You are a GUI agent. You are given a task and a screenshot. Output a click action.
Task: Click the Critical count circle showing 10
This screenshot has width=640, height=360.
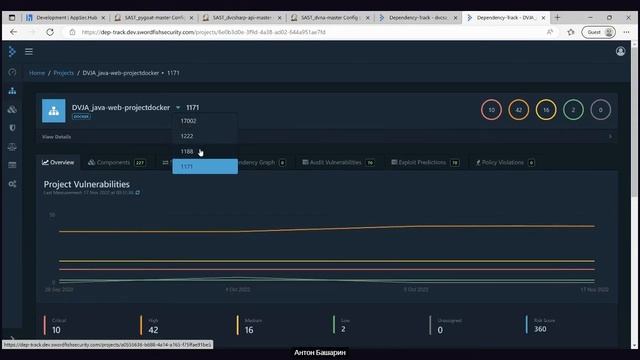pyautogui.click(x=491, y=110)
